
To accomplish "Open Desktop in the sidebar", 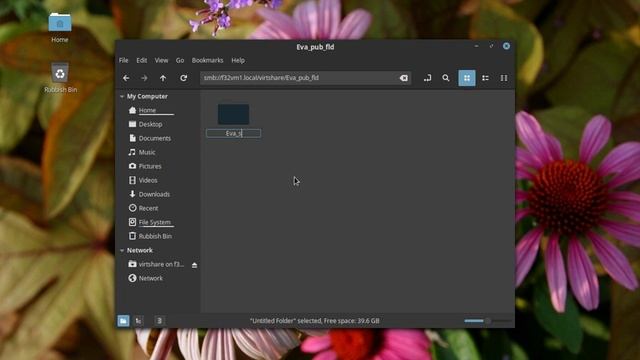I will [150, 124].
